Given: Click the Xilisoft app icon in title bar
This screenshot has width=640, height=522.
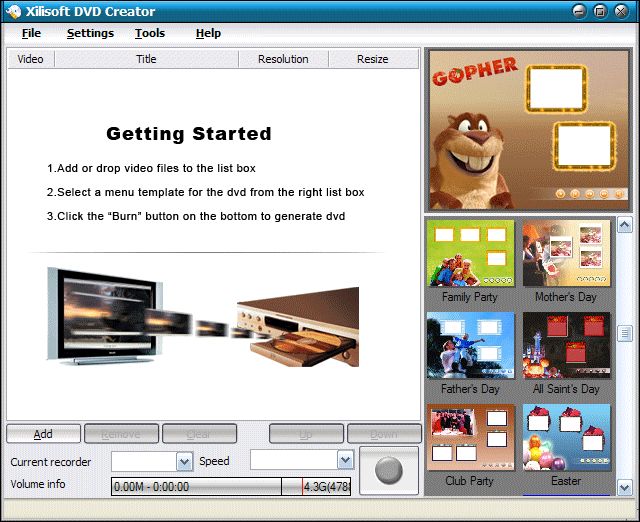Looking at the screenshot, I should click(x=14, y=11).
